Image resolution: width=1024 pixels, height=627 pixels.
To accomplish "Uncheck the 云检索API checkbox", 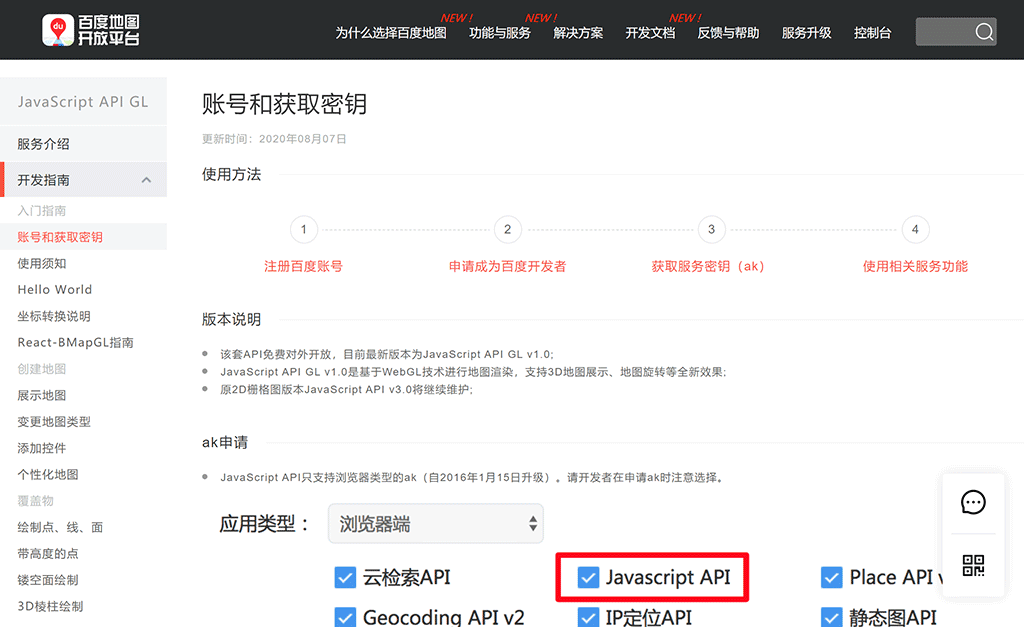I will pos(345,577).
